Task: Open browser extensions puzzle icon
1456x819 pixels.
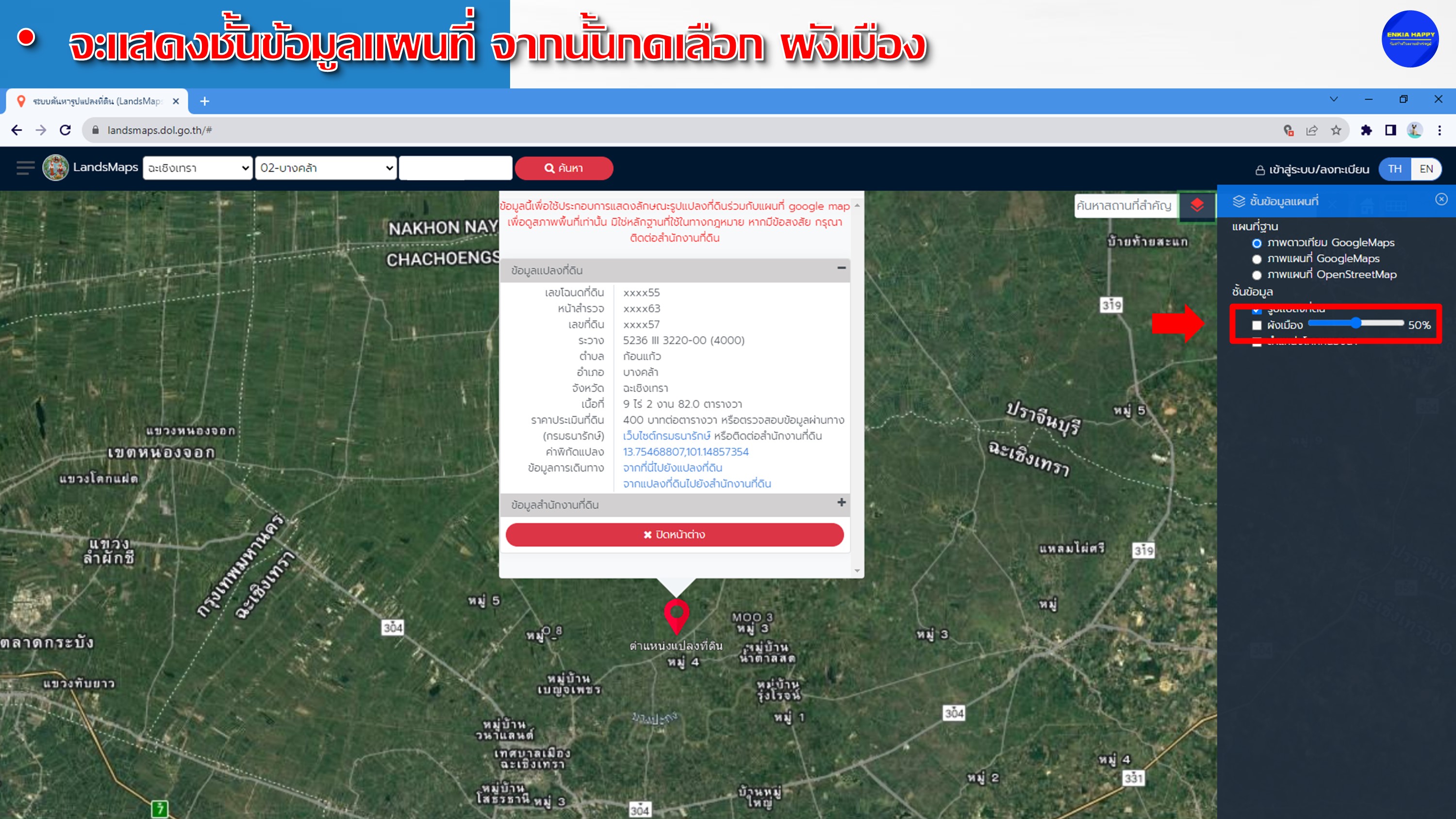Action: (x=1367, y=131)
